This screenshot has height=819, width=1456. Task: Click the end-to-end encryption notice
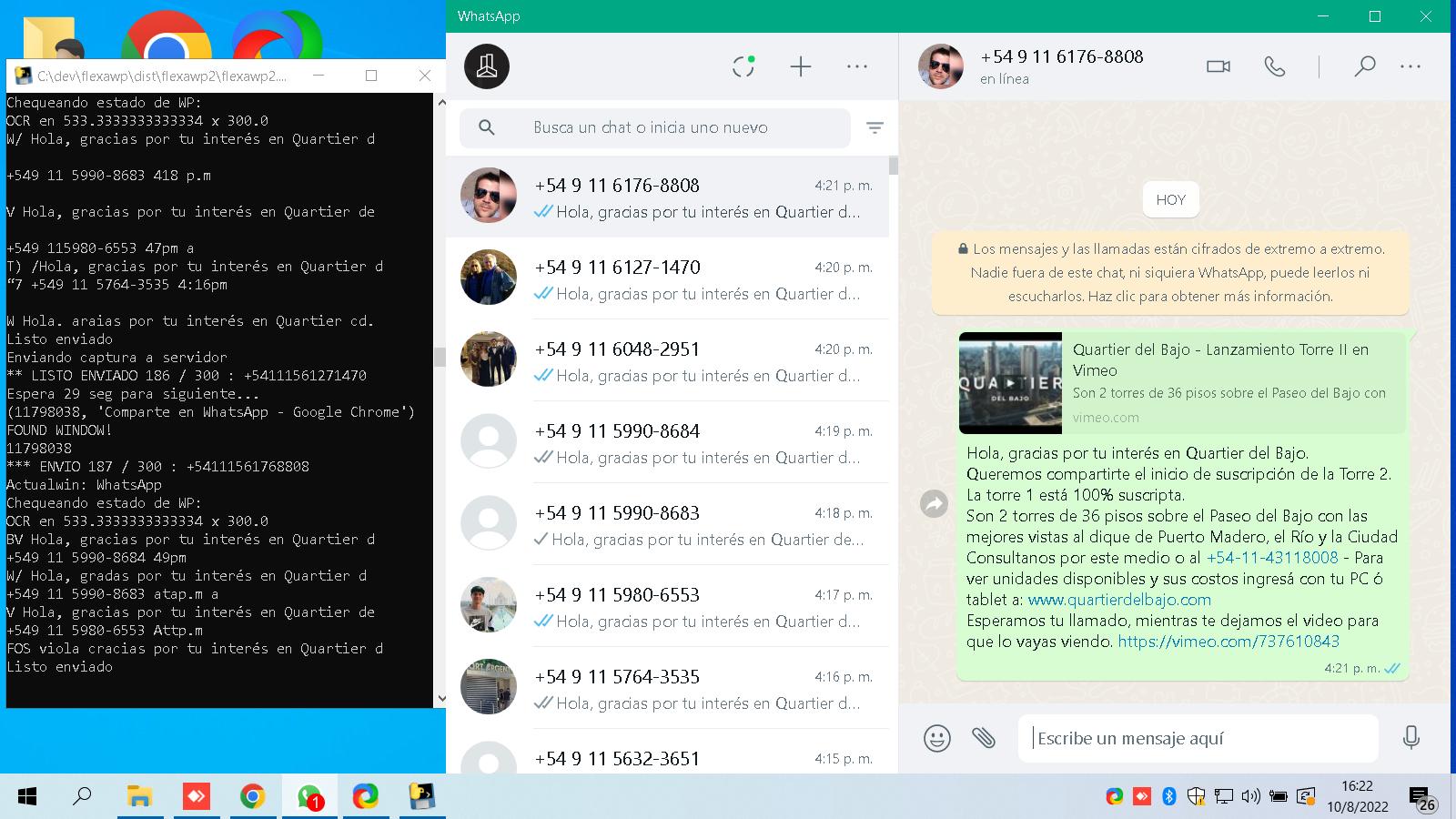pos(1170,272)
